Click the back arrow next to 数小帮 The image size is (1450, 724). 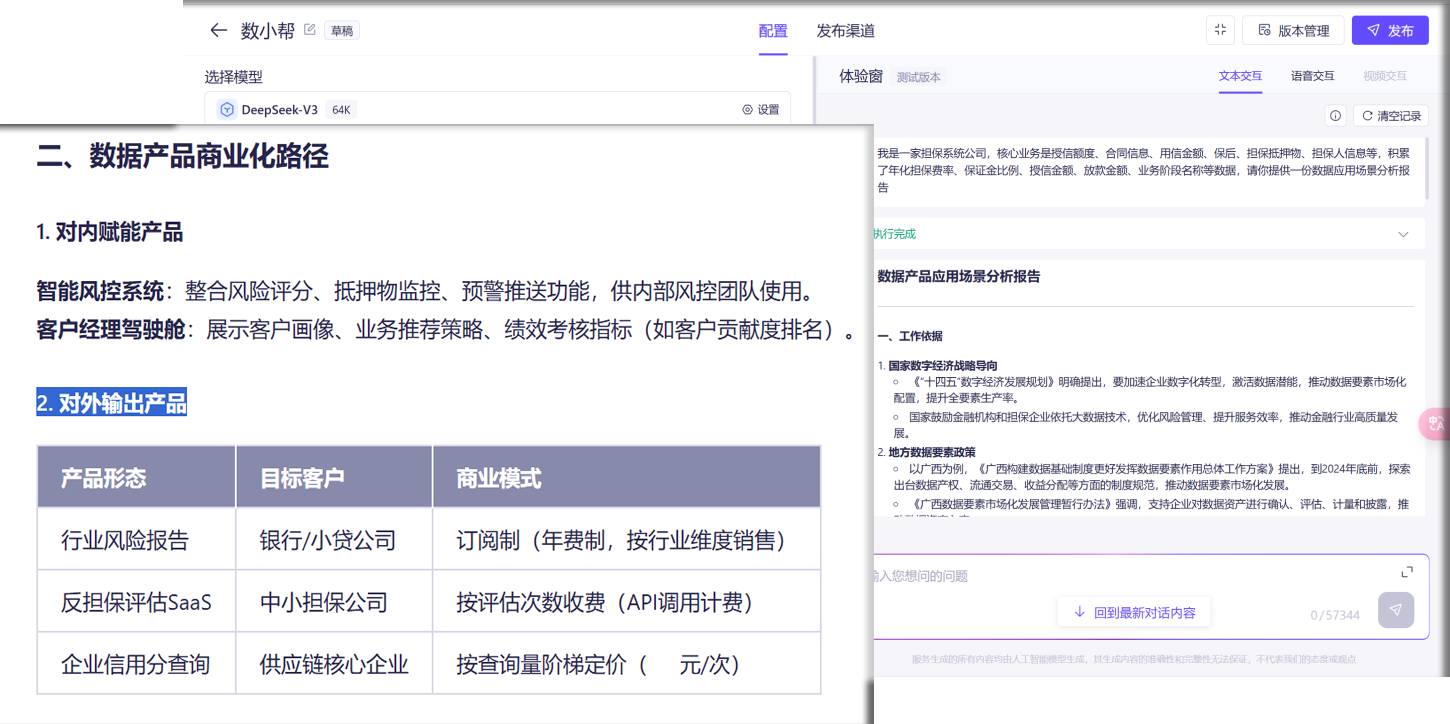pyautogui.click(x=218, y=30)
